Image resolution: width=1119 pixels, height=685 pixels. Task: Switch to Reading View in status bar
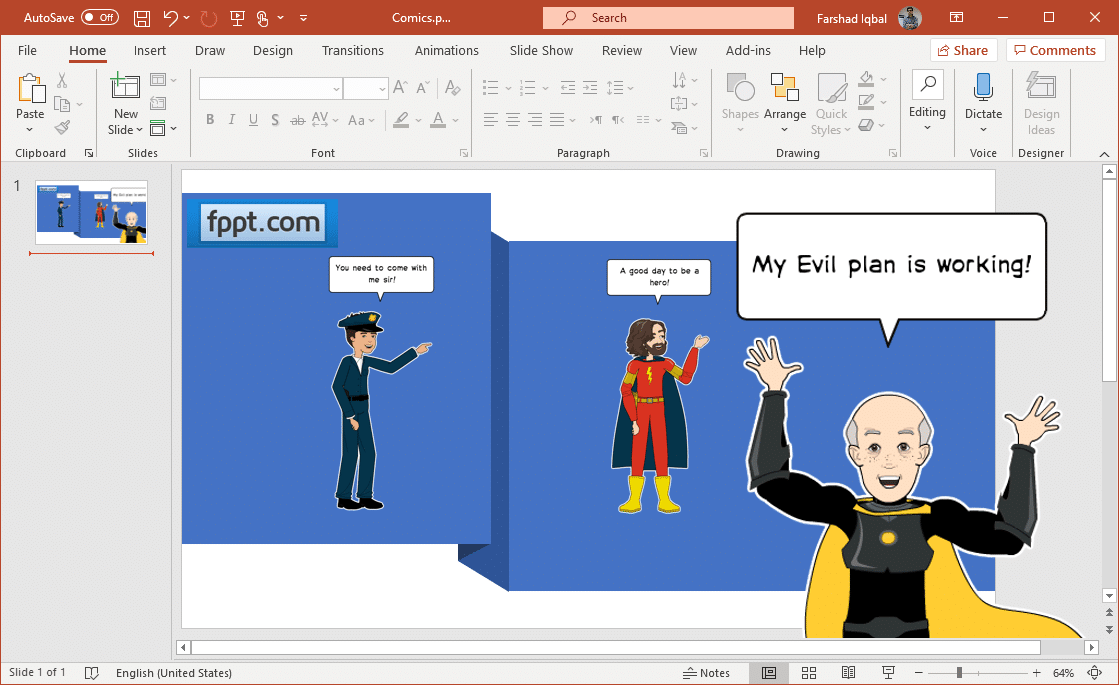[x=848, y=673]
